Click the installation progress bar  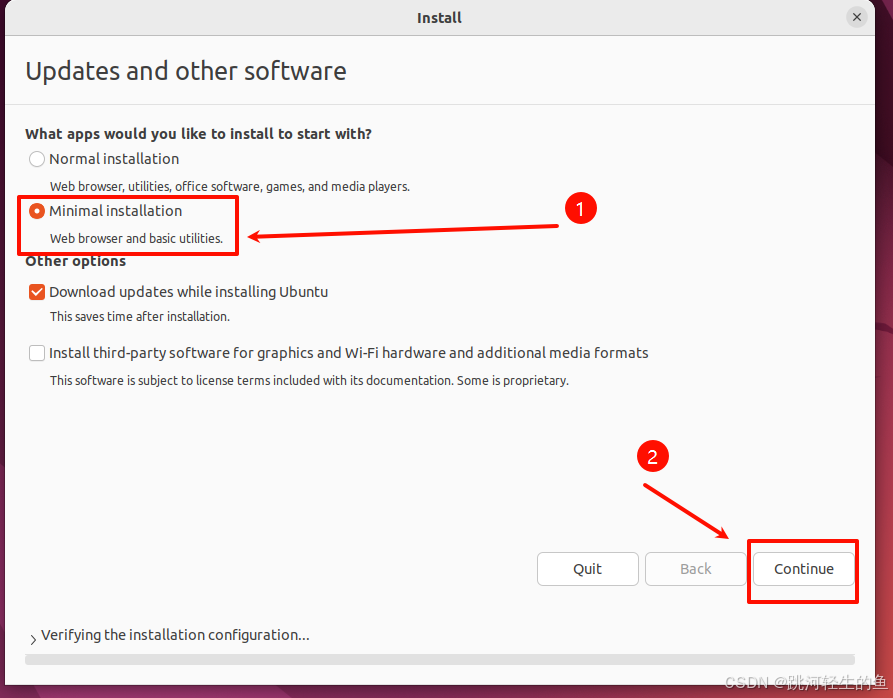click(440, 659)
